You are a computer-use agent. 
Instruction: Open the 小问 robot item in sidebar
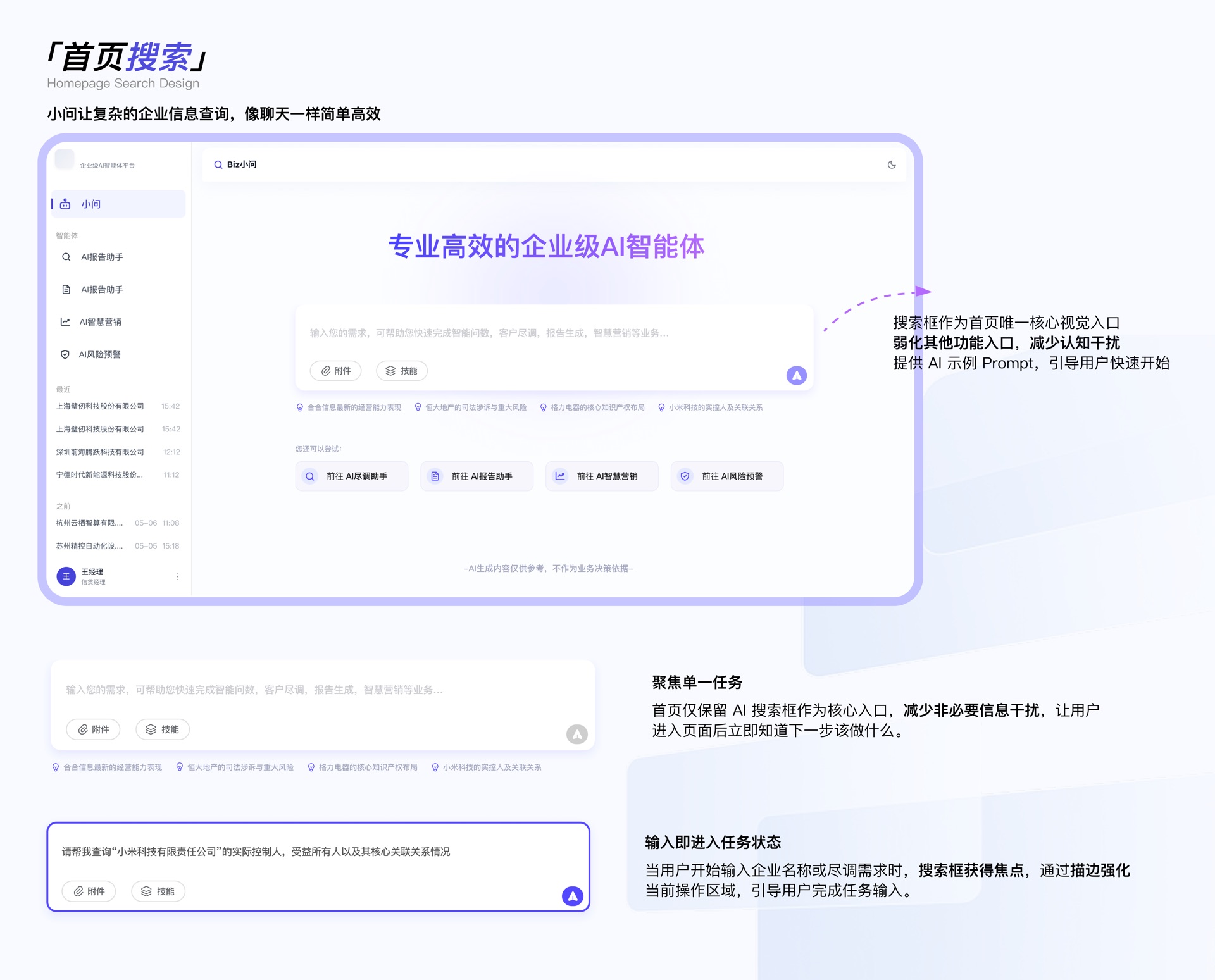pyautogui.click(x=118, y=204)
